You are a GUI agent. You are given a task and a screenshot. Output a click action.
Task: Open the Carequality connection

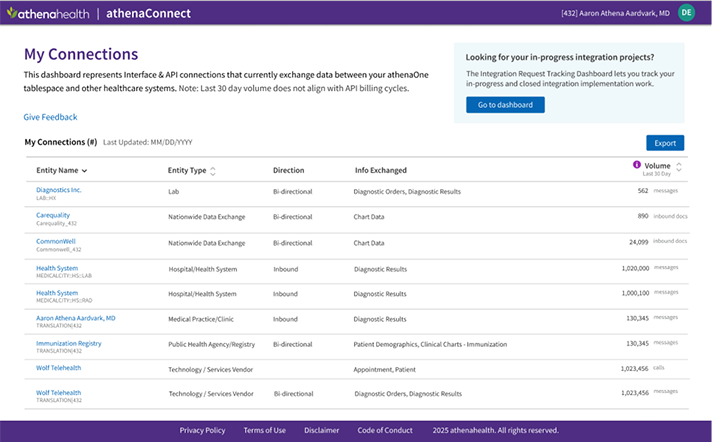pyautogui.click(x=53, y=215)
